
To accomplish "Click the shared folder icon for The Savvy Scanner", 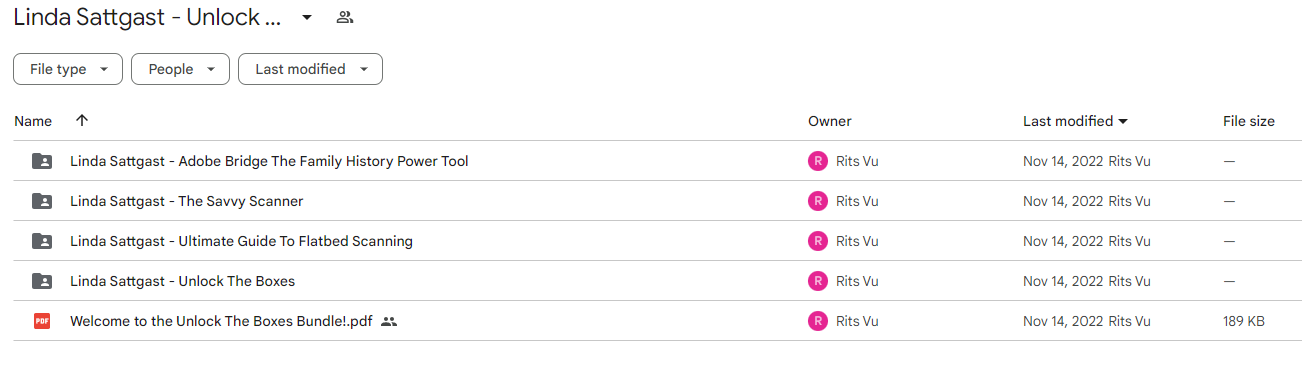I will 41,201.
